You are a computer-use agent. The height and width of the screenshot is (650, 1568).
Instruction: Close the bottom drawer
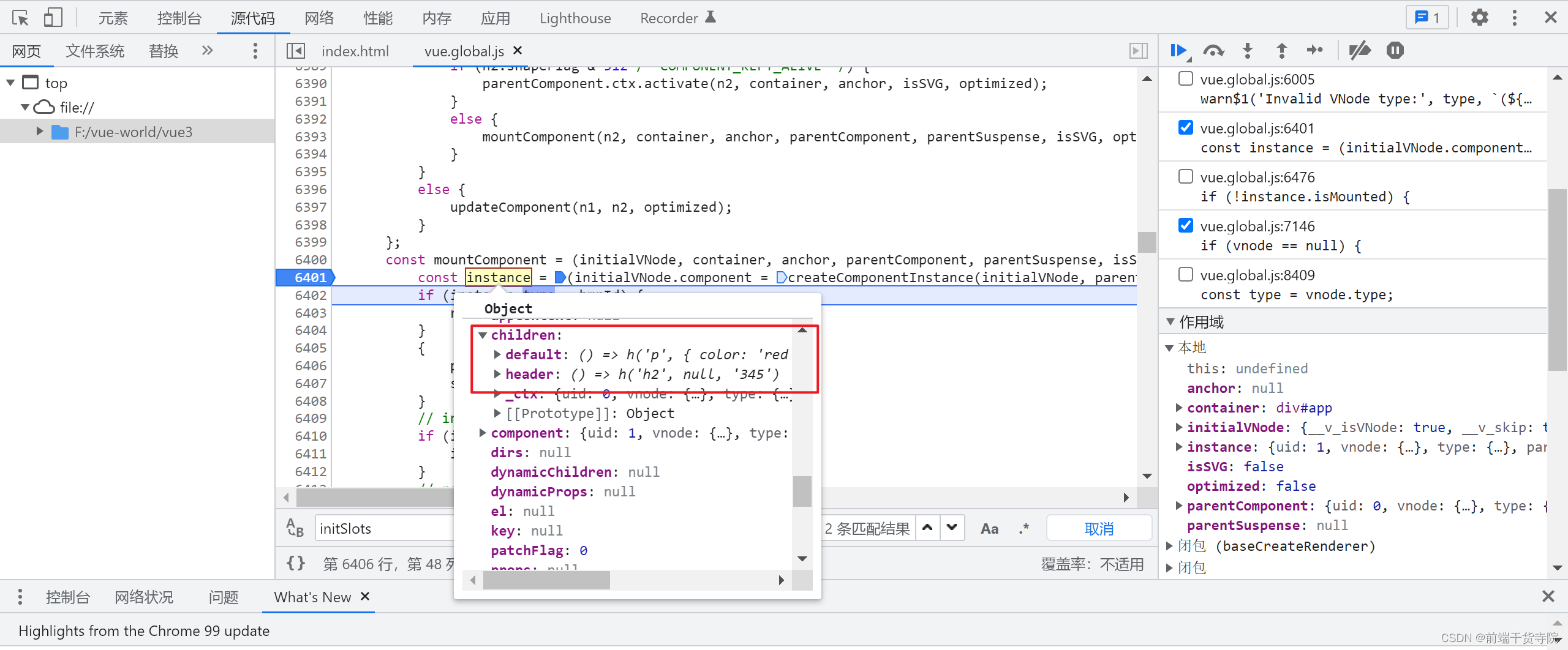[x=1548, y=596]
